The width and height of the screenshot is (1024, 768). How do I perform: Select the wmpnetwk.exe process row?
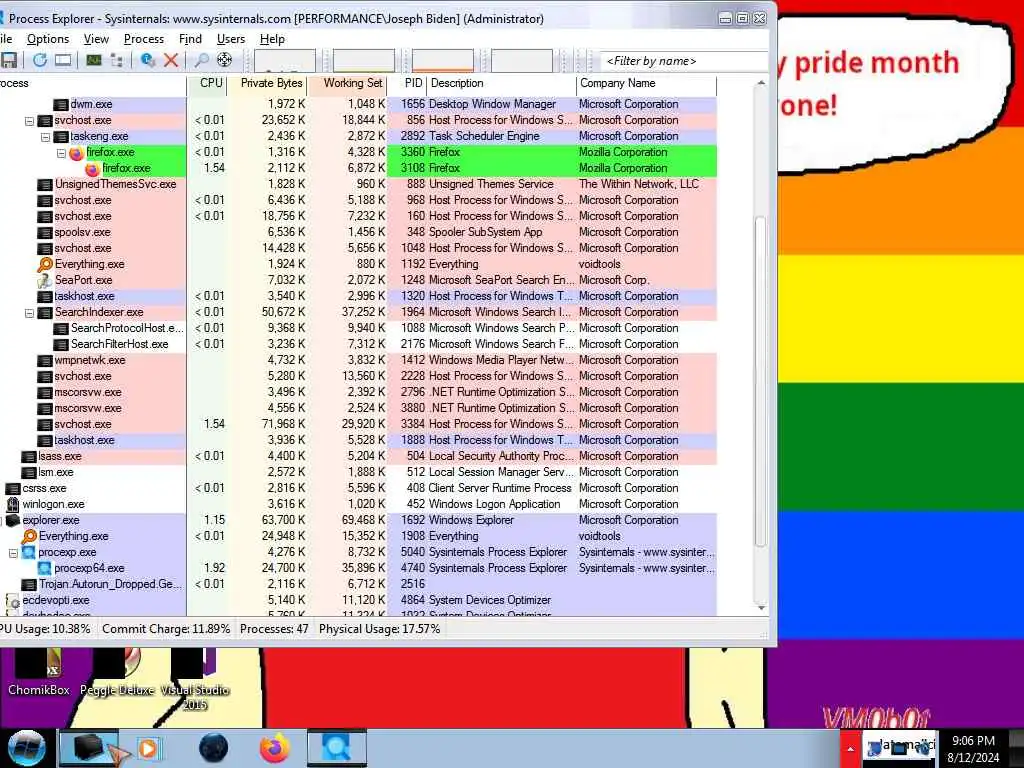tap(358, 360)
